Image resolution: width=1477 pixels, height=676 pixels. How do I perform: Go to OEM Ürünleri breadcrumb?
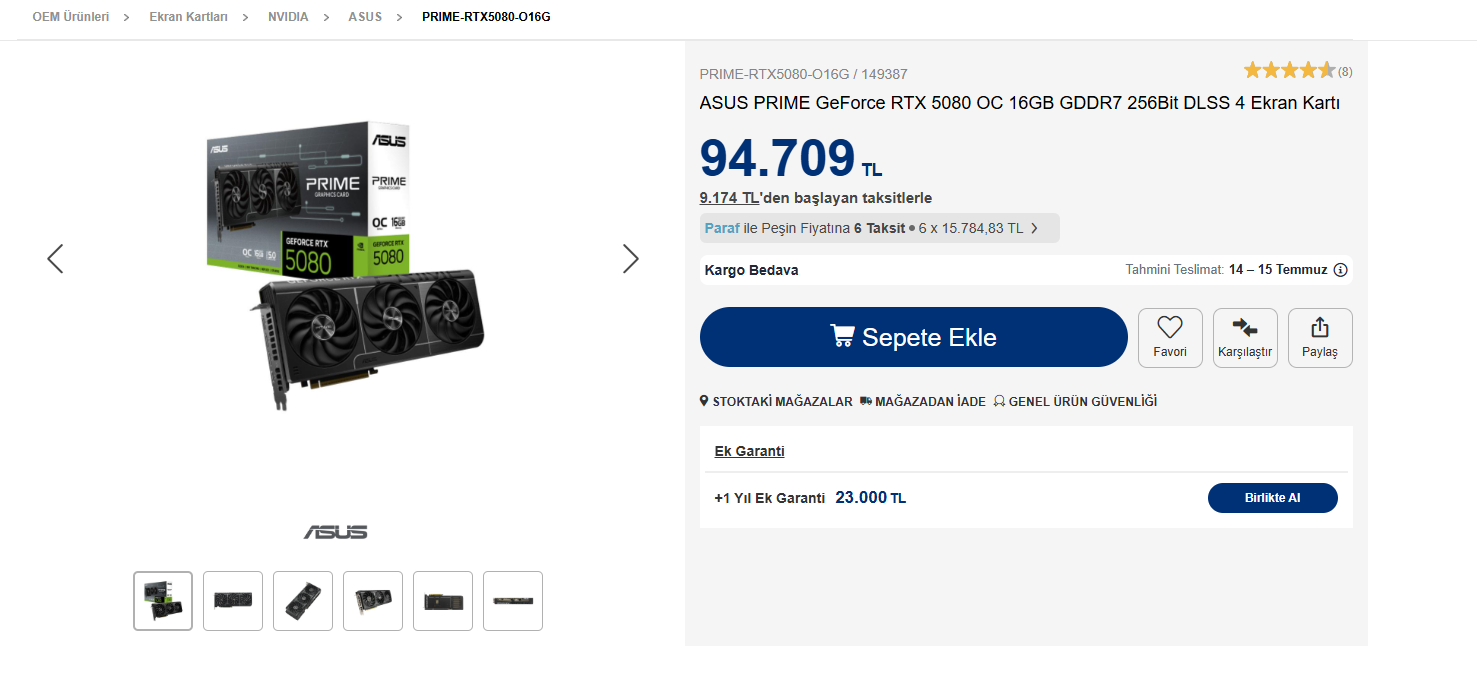point(71,17)
